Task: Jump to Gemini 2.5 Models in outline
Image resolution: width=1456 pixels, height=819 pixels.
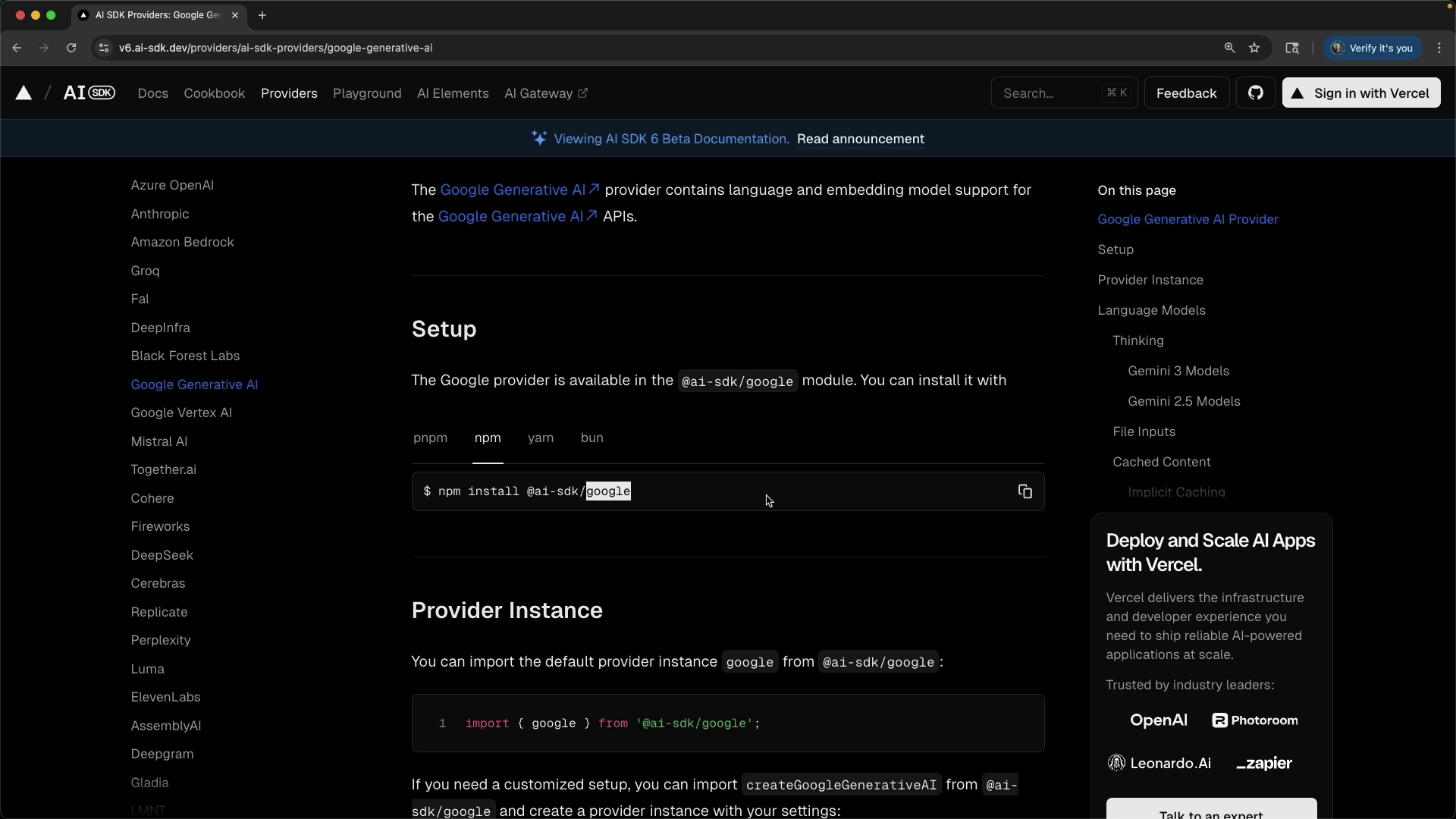Action: tap(1184, 401)
